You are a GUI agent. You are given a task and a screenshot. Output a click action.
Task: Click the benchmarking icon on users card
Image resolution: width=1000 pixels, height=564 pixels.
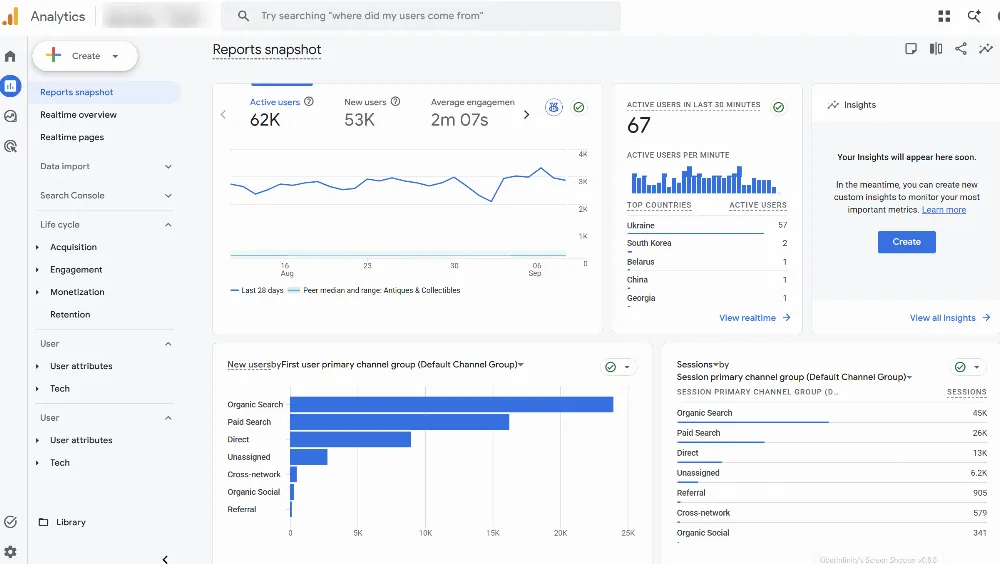click(554, 107)
